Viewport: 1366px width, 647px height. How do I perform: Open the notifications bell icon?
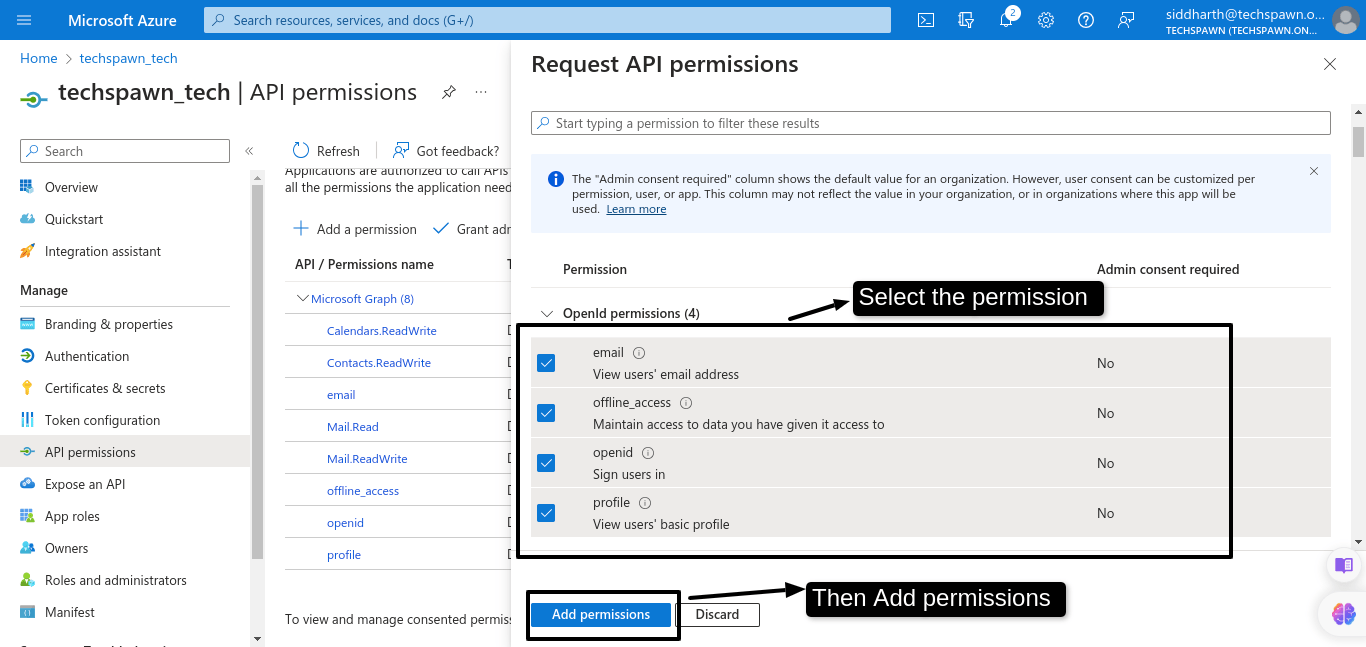(1006, 20)
